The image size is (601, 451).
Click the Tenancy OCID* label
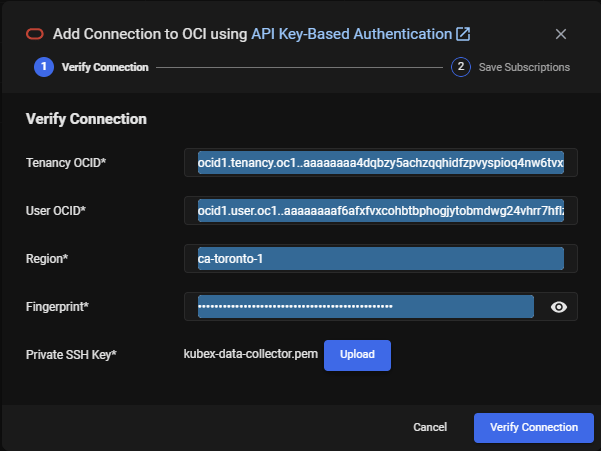(x=66, y=163)
